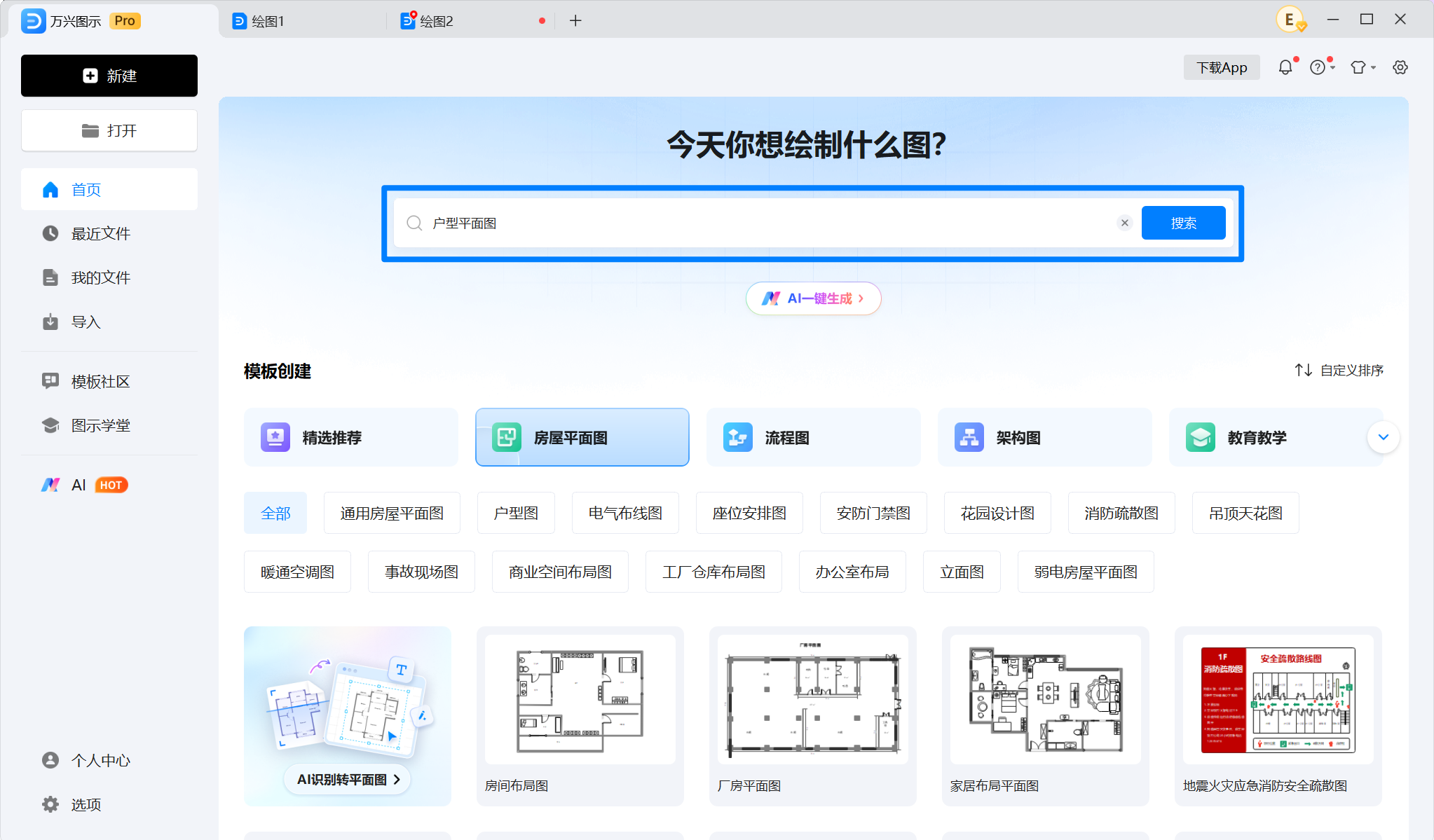Switch to the 绘图1 tab
The width and height of the screenshot is (1434, 840).
tap(301, 21)
